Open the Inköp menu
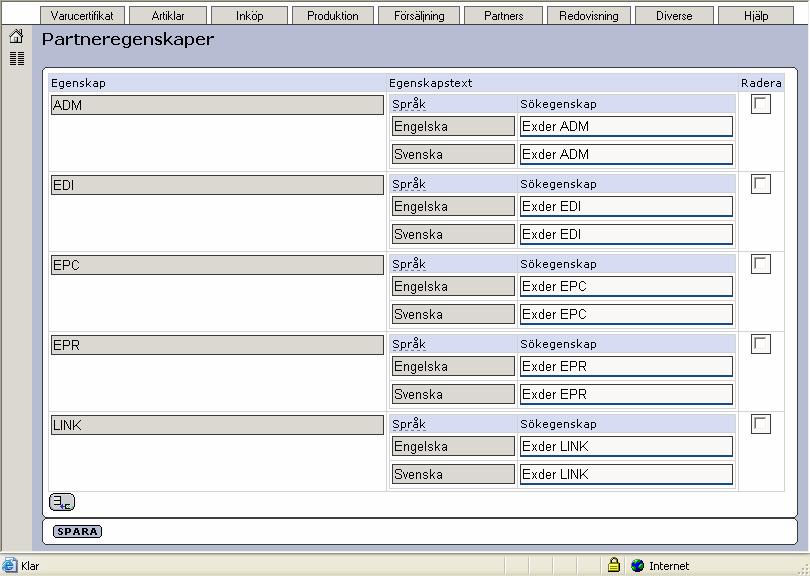Screen dimensions: 810x576 click(250, 15)
